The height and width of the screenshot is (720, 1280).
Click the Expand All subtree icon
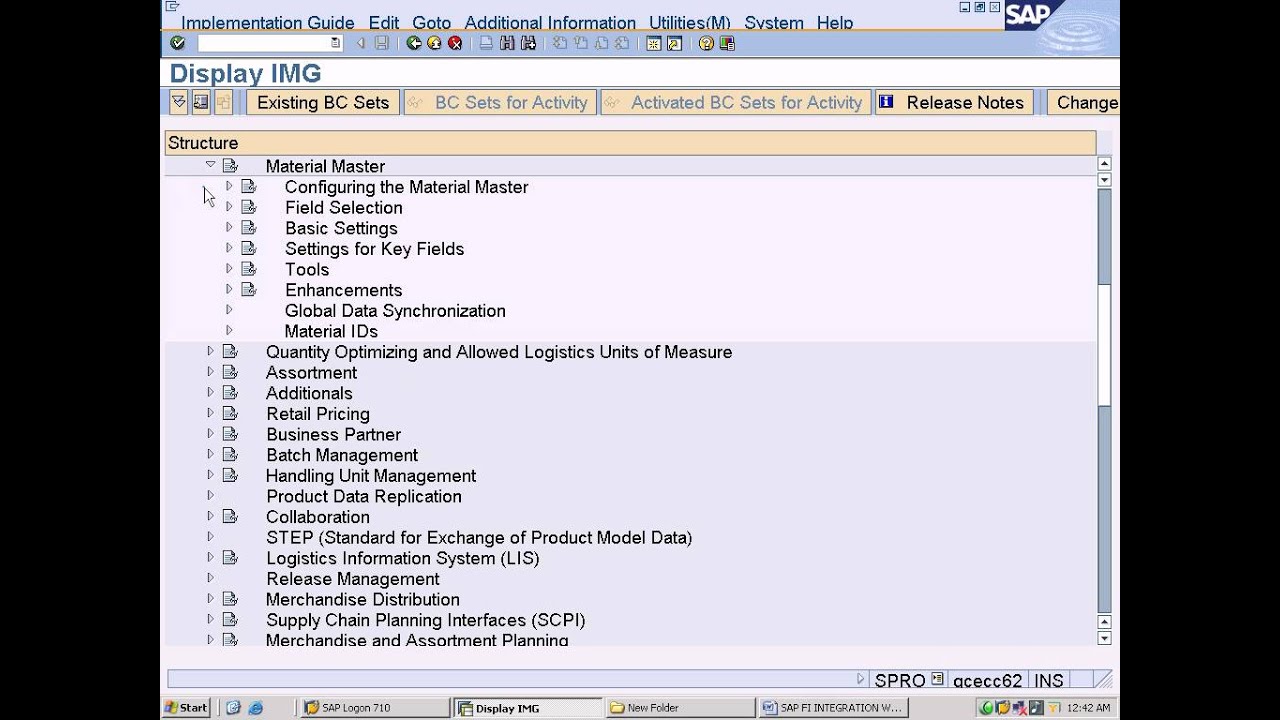click(x=178, y=102)
